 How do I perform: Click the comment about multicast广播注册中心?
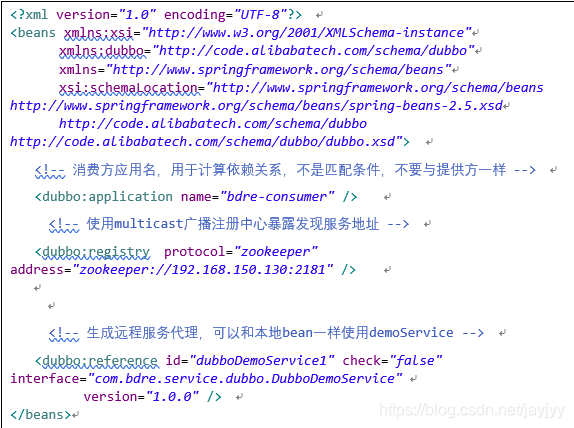pos(229,224)
